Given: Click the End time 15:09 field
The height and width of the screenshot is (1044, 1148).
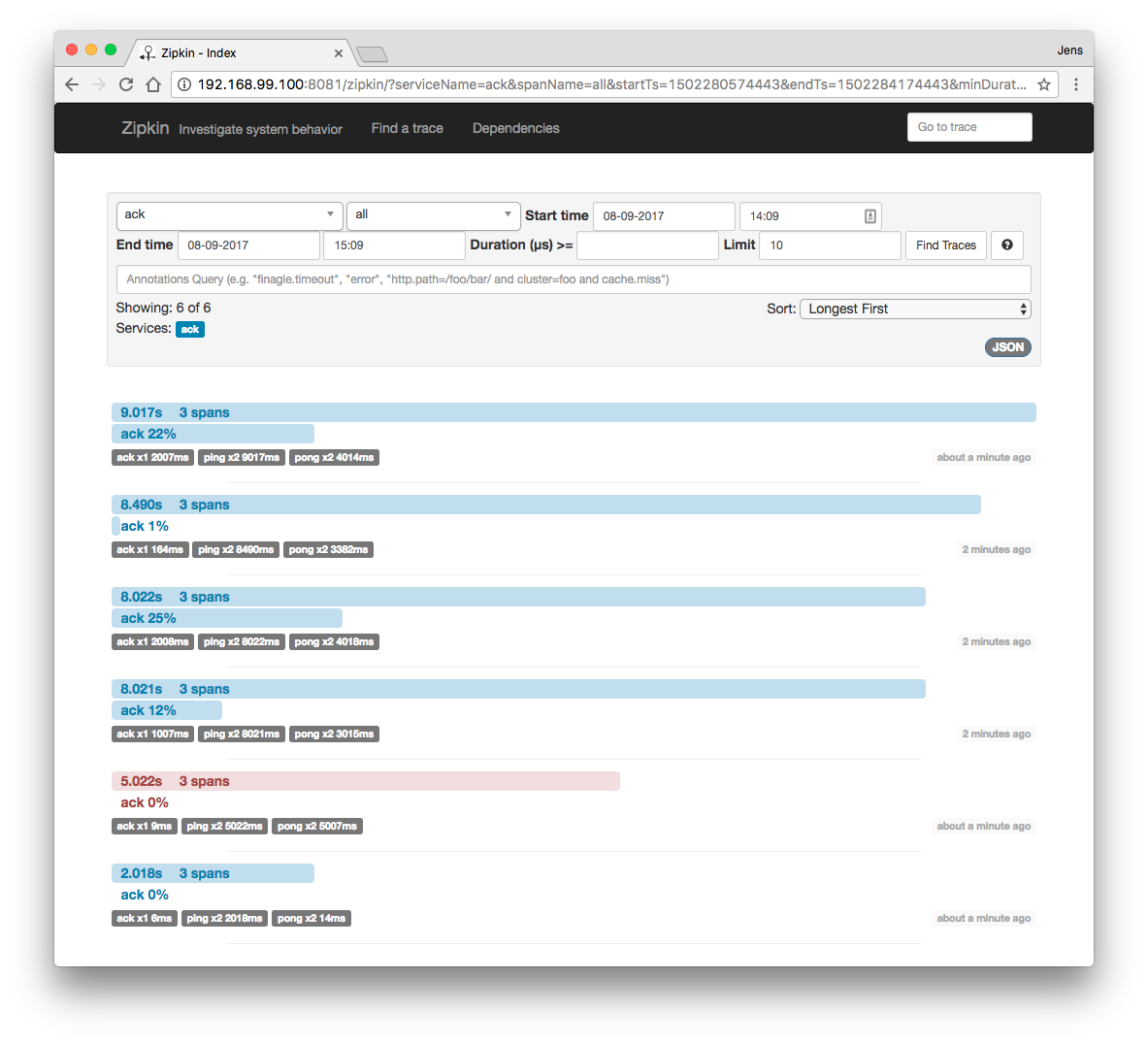Looking at the screenshot, I should pyautogui.click(x=394, y=245).
